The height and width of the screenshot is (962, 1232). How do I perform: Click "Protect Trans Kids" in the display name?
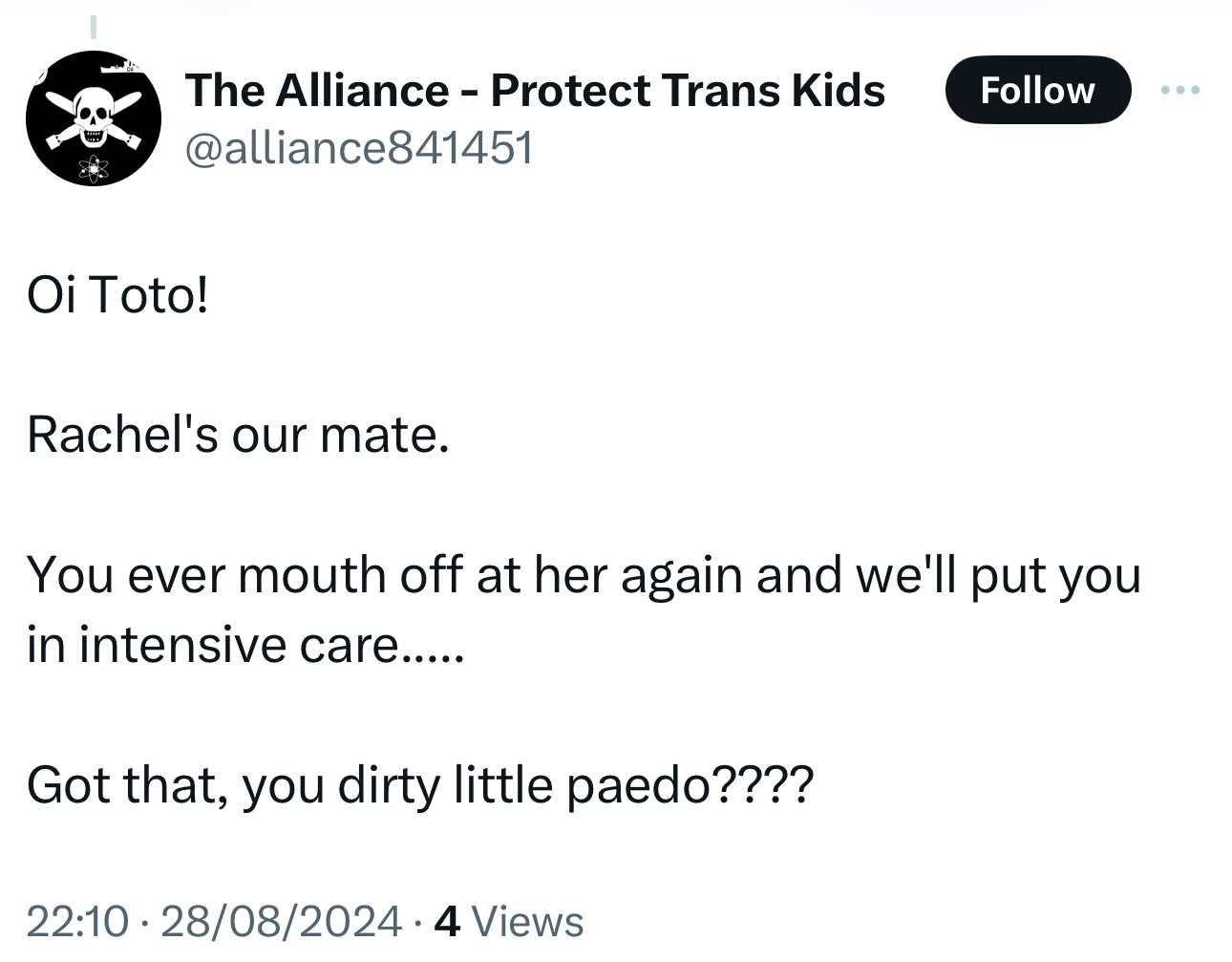(688, 91)
